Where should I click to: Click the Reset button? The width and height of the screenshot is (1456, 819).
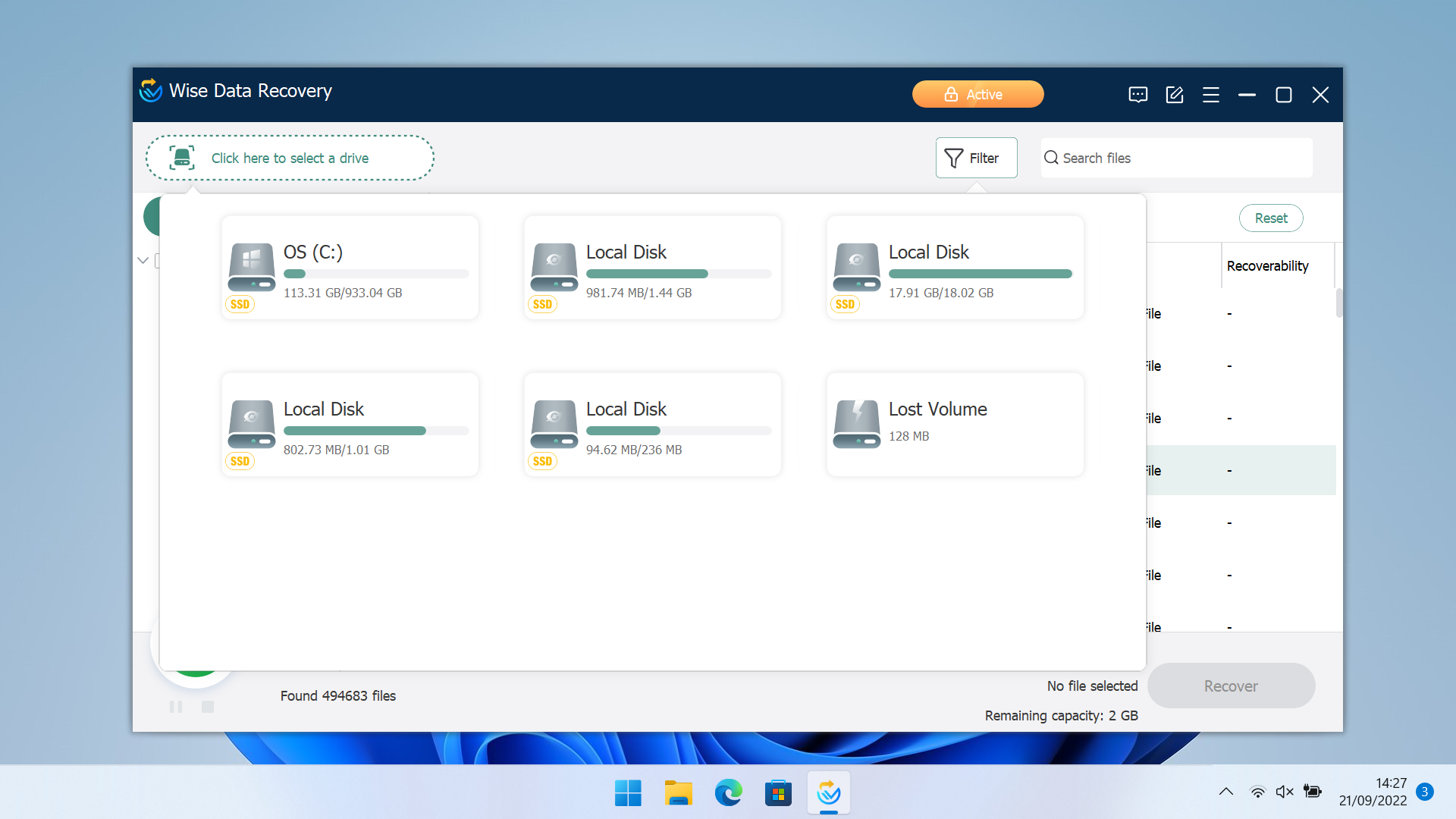(x=1269, y=218)
